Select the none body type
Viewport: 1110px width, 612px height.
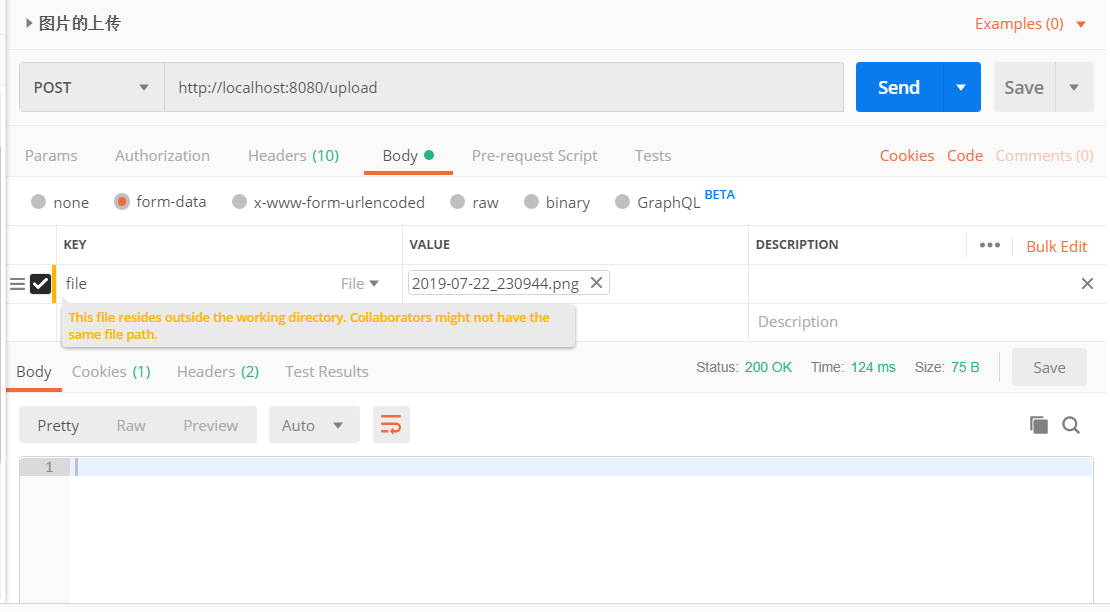click(38, 202)
